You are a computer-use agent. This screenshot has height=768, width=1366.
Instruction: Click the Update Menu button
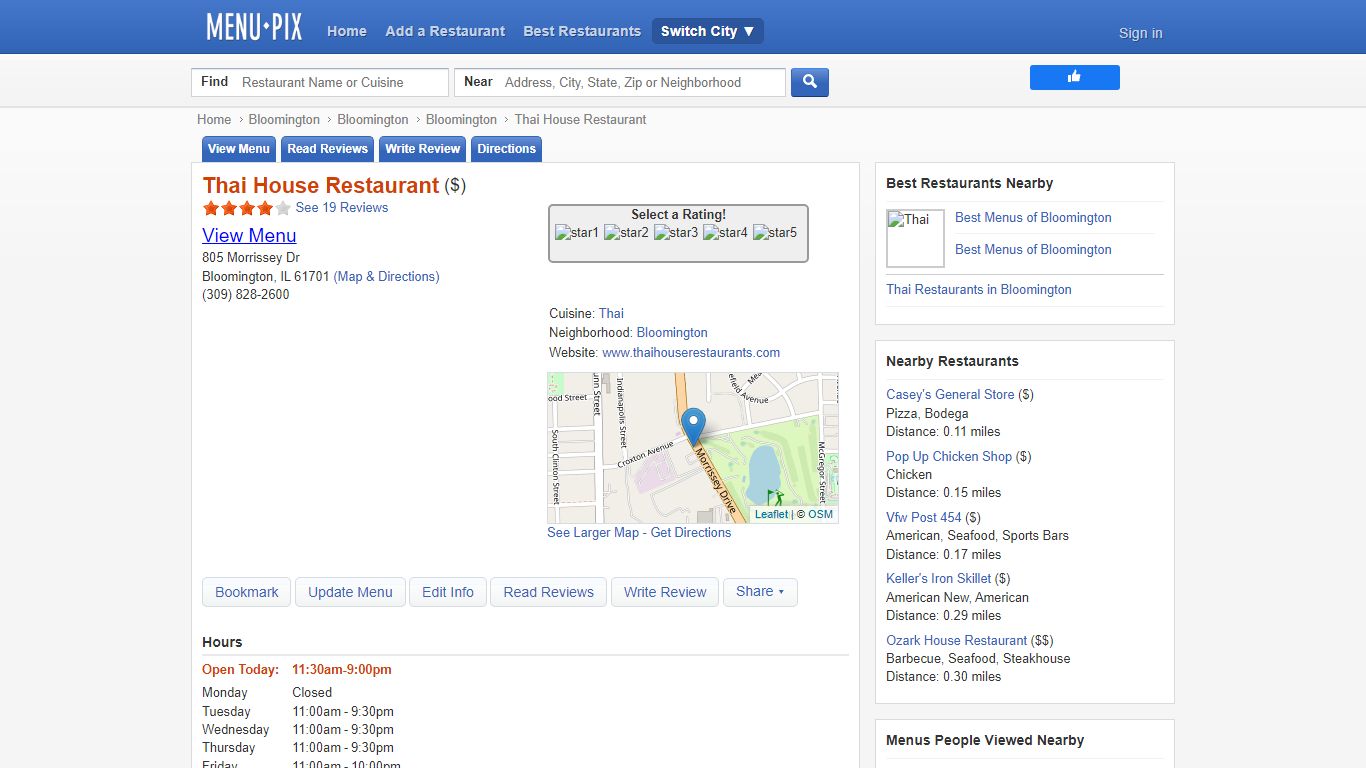[350, 592]
